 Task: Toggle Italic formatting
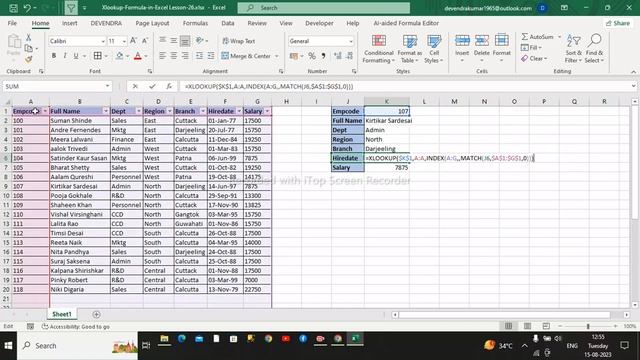click(x=64, y=56)
